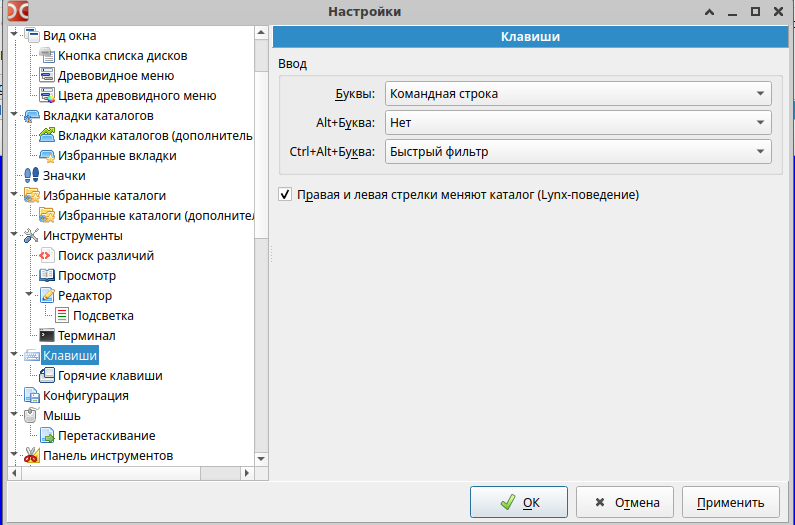Image resolution: width=795 pixels, height=525 pixels.
Task: Click horizontal scrollbar right arrow
Action: (x=247, y=473)
